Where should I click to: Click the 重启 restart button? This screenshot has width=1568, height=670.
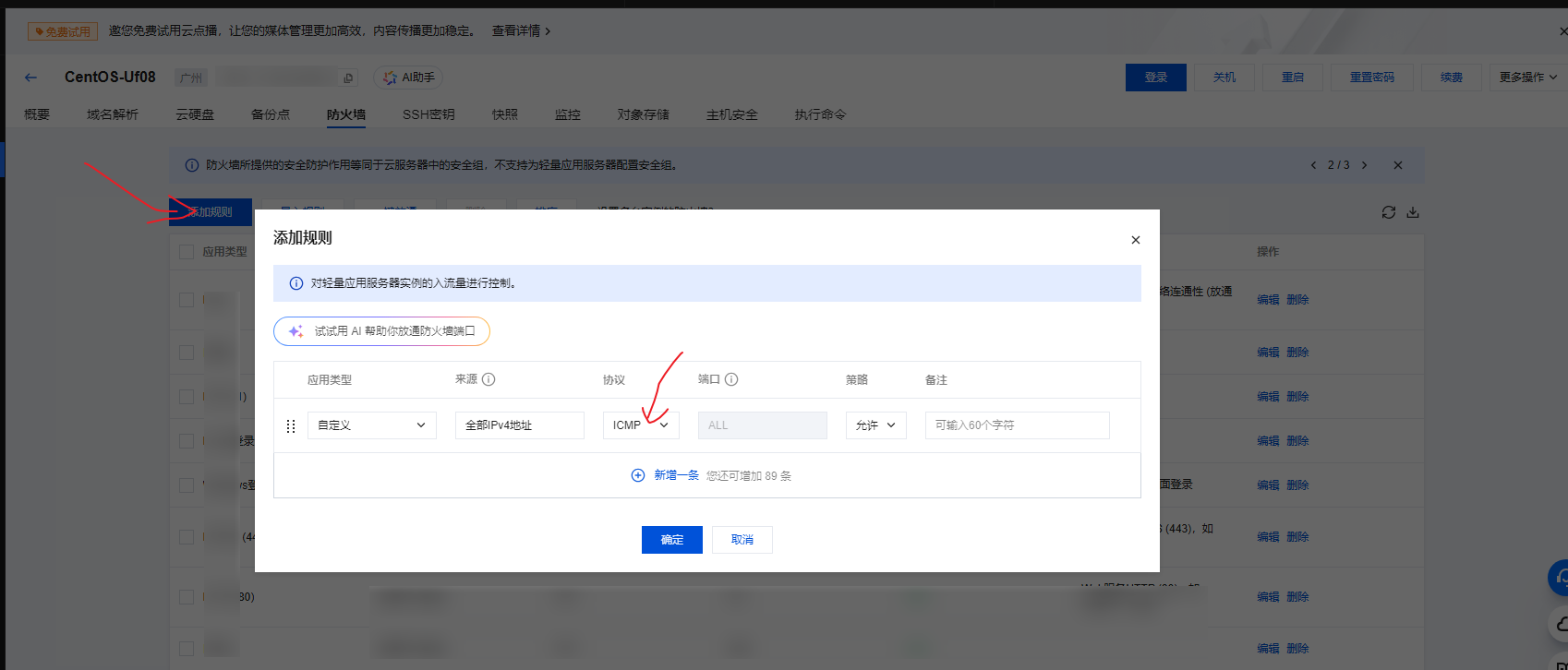1293,78
